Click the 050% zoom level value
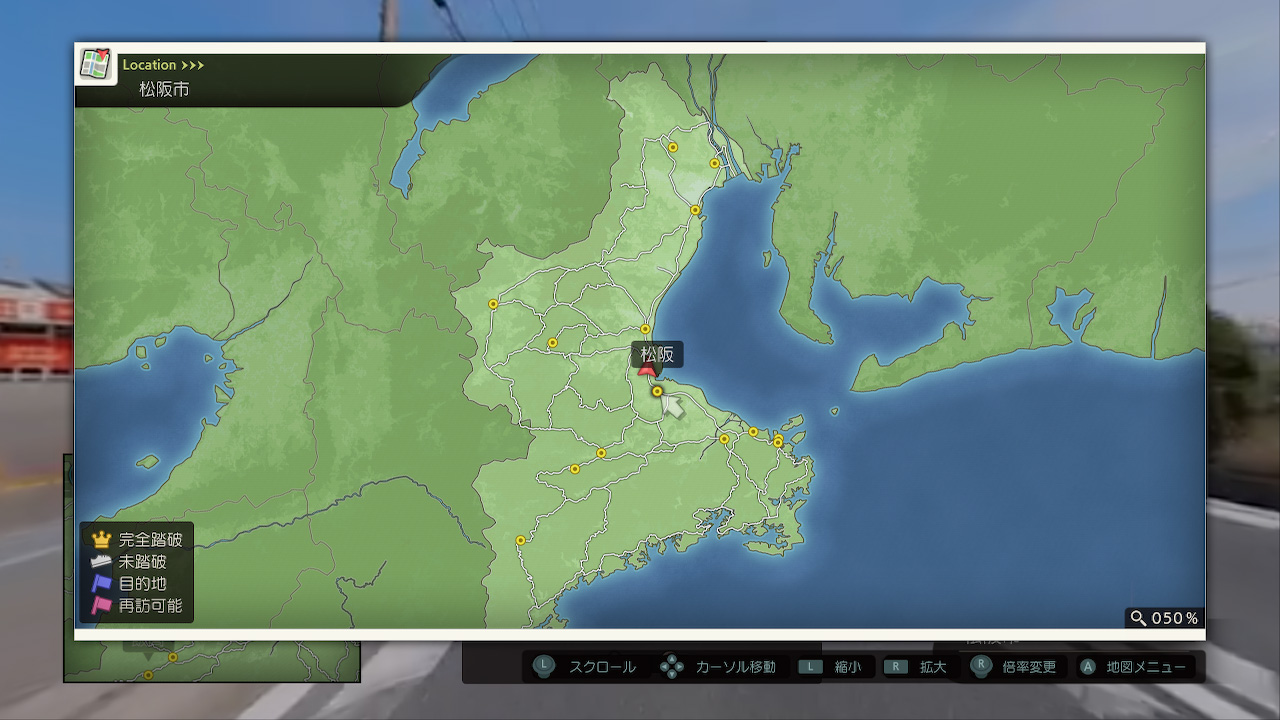Viewport: 1280px width, 720px height. pos(1175,618)
